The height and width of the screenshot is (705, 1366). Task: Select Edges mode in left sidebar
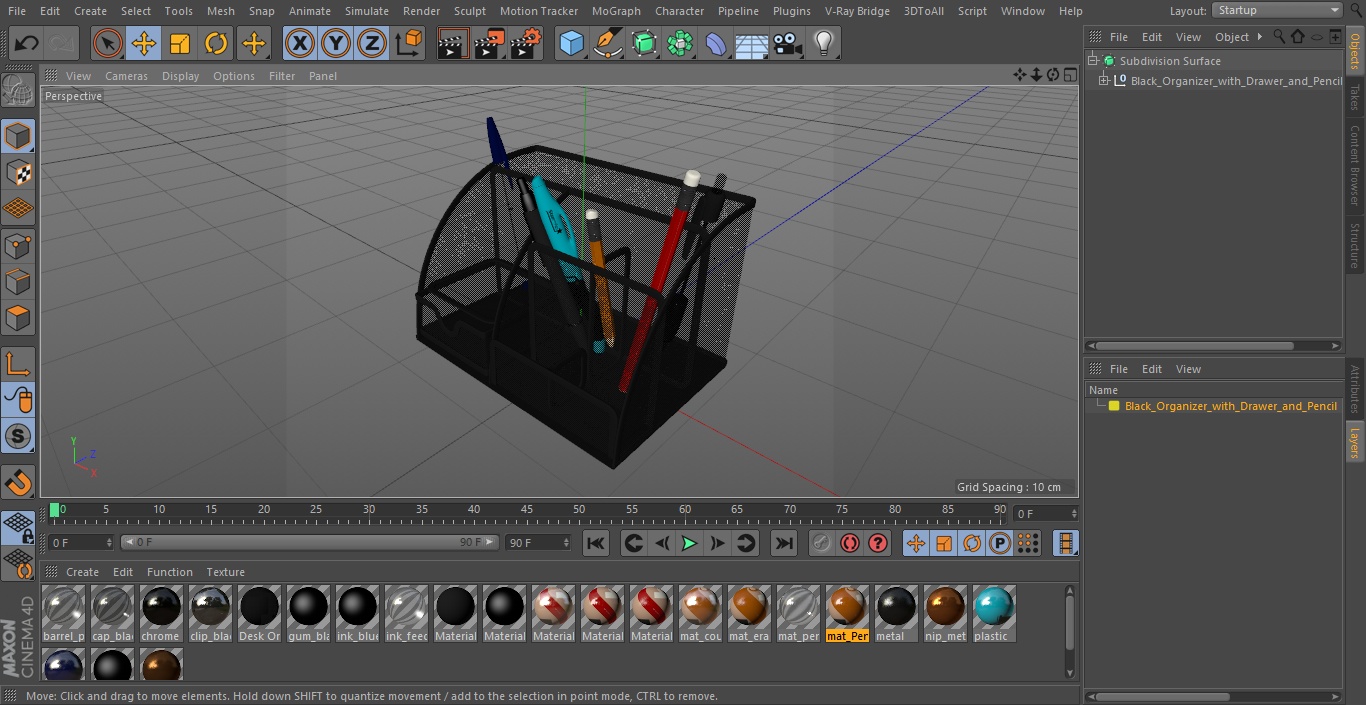pos(18,282)
